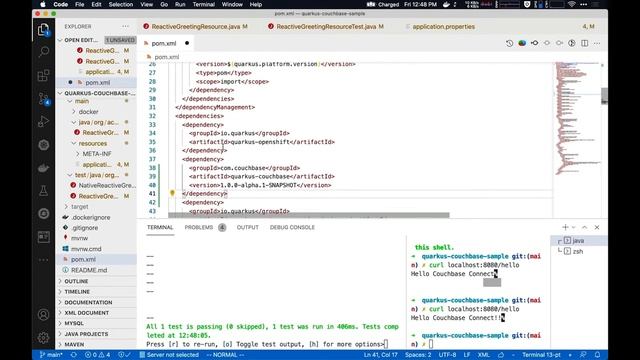Click the notifications bell in status bar
Viewport: 640px width, 360px height.
[x=598, y=355]
